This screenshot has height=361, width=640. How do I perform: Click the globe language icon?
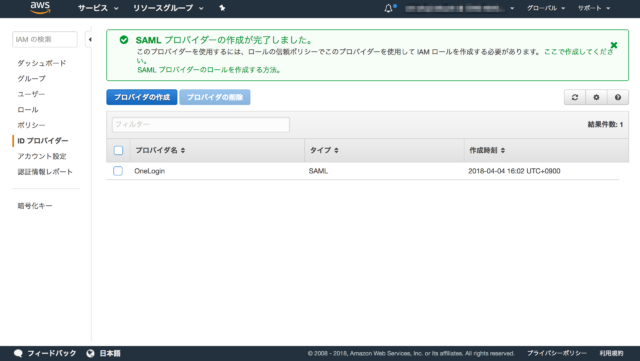coord(91,353)
